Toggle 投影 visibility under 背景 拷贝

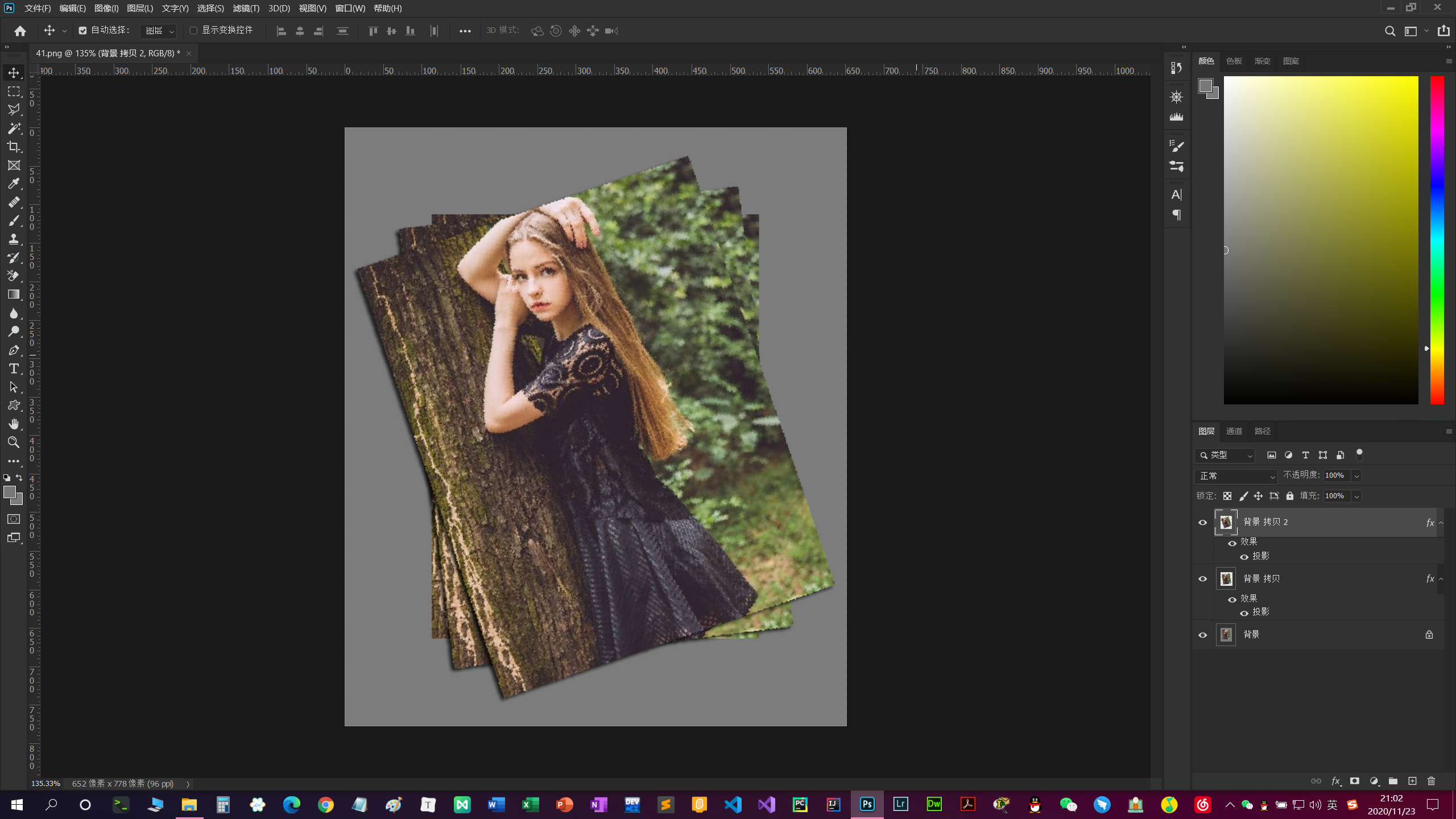(1244, 613)
